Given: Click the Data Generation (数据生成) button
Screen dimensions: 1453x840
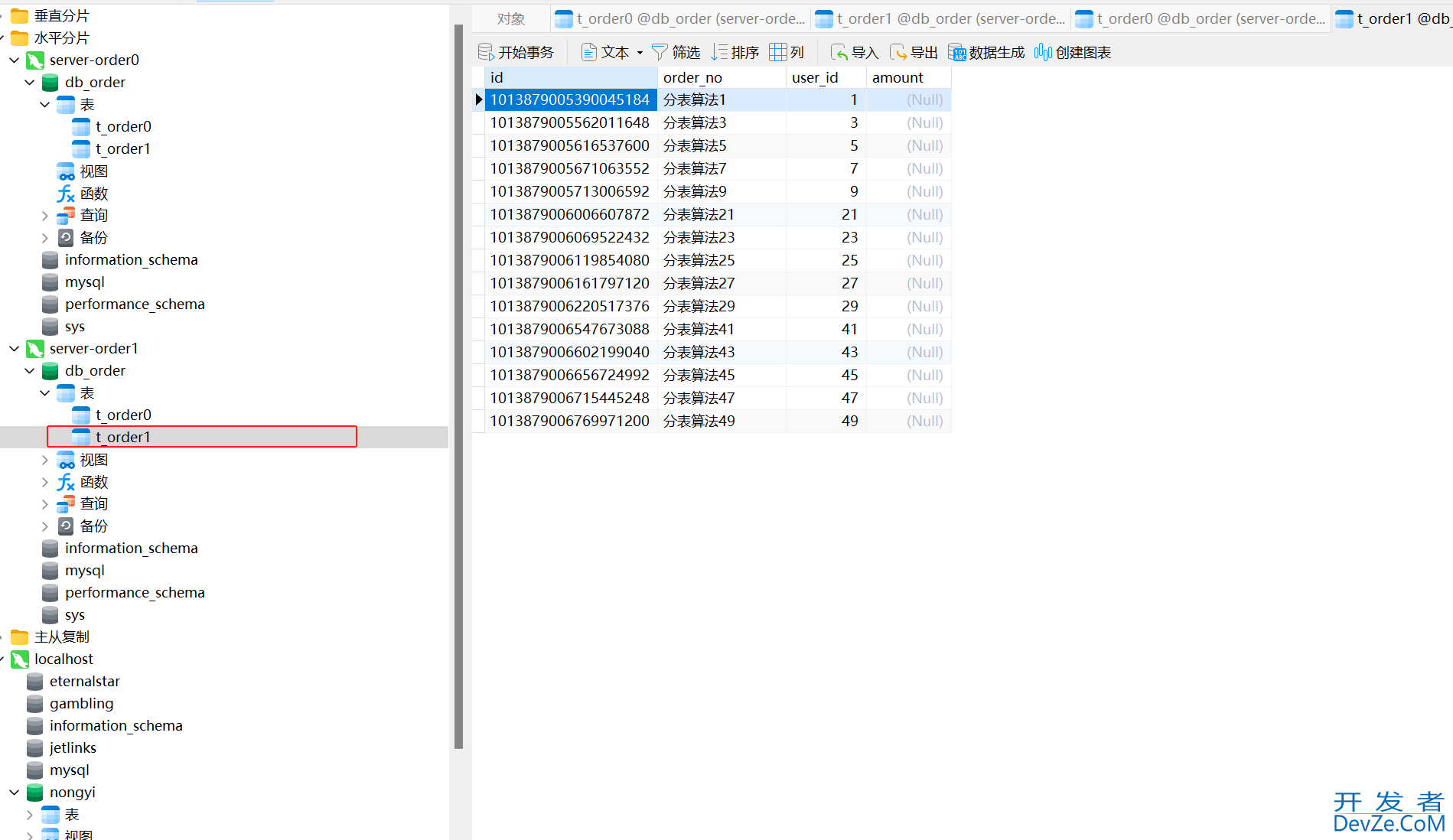Looking at the screenshot, I should click(986, 52).
